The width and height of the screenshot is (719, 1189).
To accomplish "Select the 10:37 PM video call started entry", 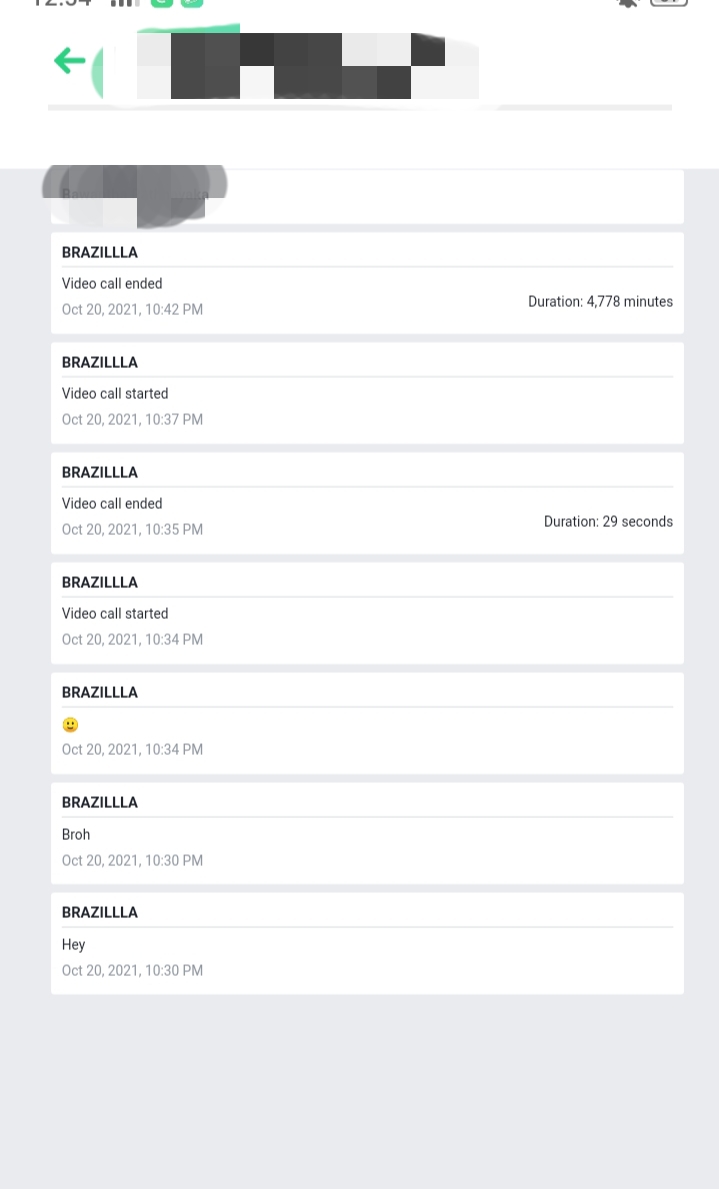I will [x=367, y=394].
